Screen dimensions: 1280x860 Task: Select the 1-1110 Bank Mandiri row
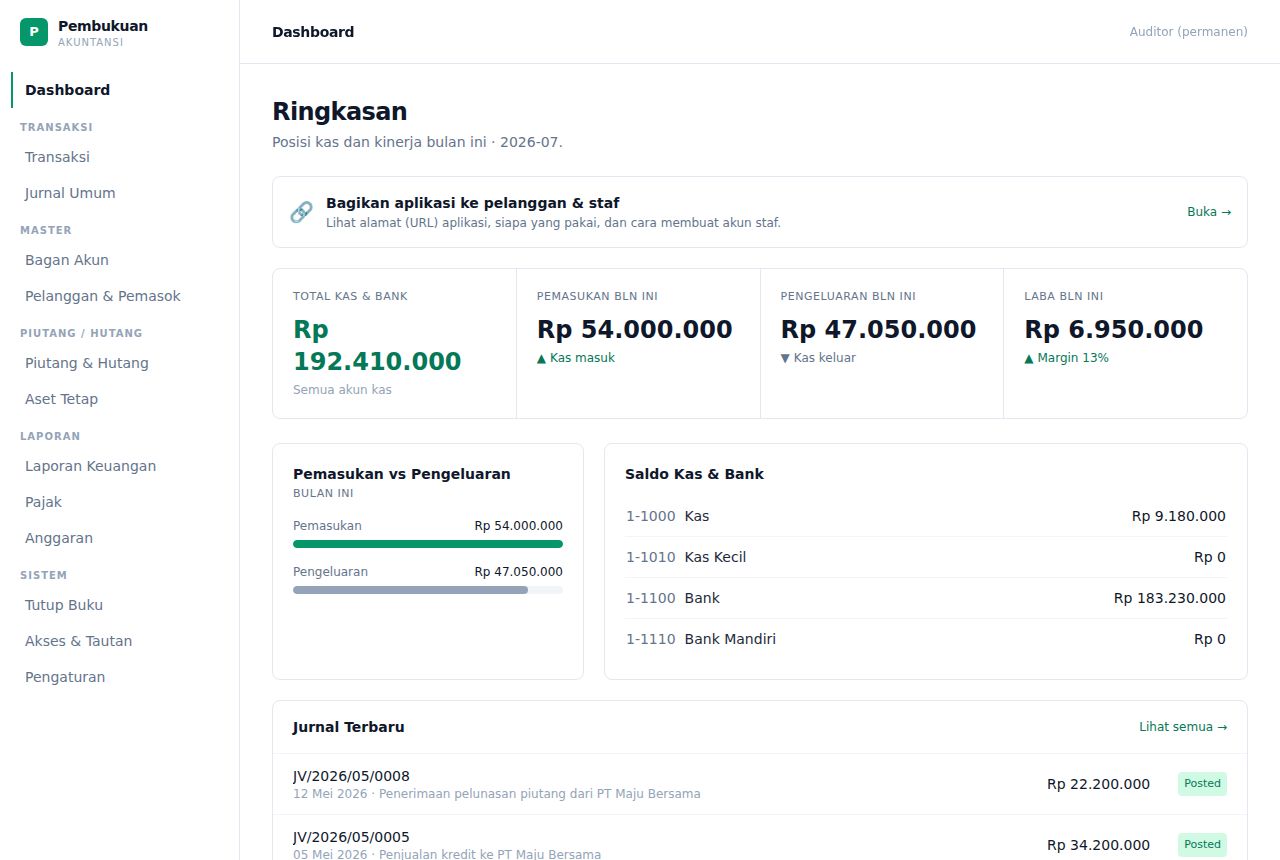[926, 639]
